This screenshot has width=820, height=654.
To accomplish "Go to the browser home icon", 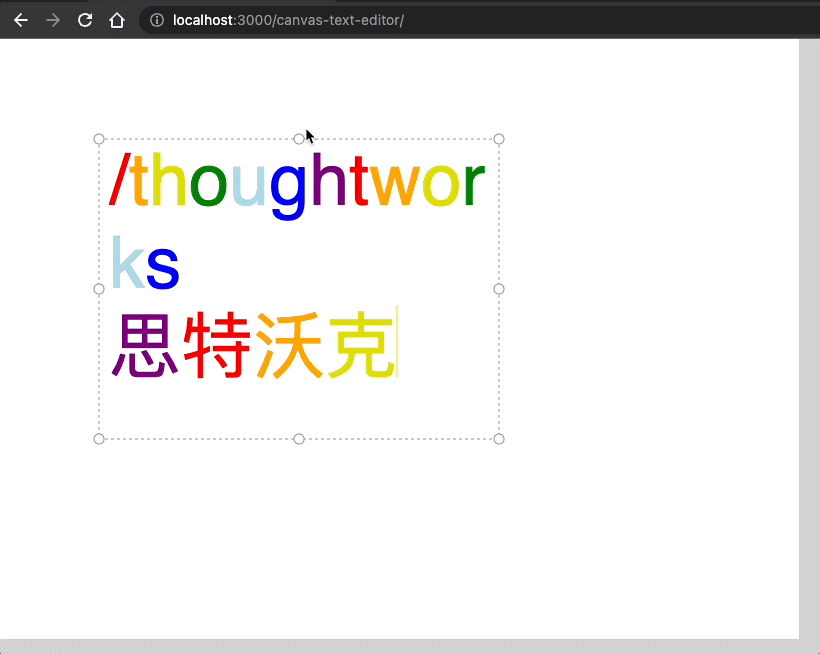I will (117, 20).
